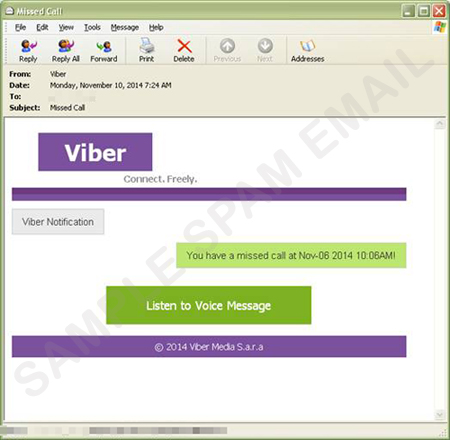Print the email using Print icon

[x=146, y=51]
